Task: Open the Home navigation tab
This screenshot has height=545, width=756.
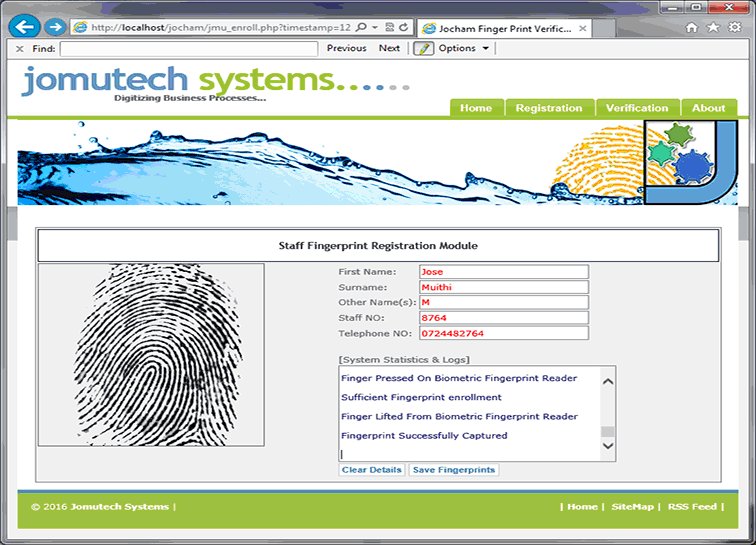Action: pos(476,108)
